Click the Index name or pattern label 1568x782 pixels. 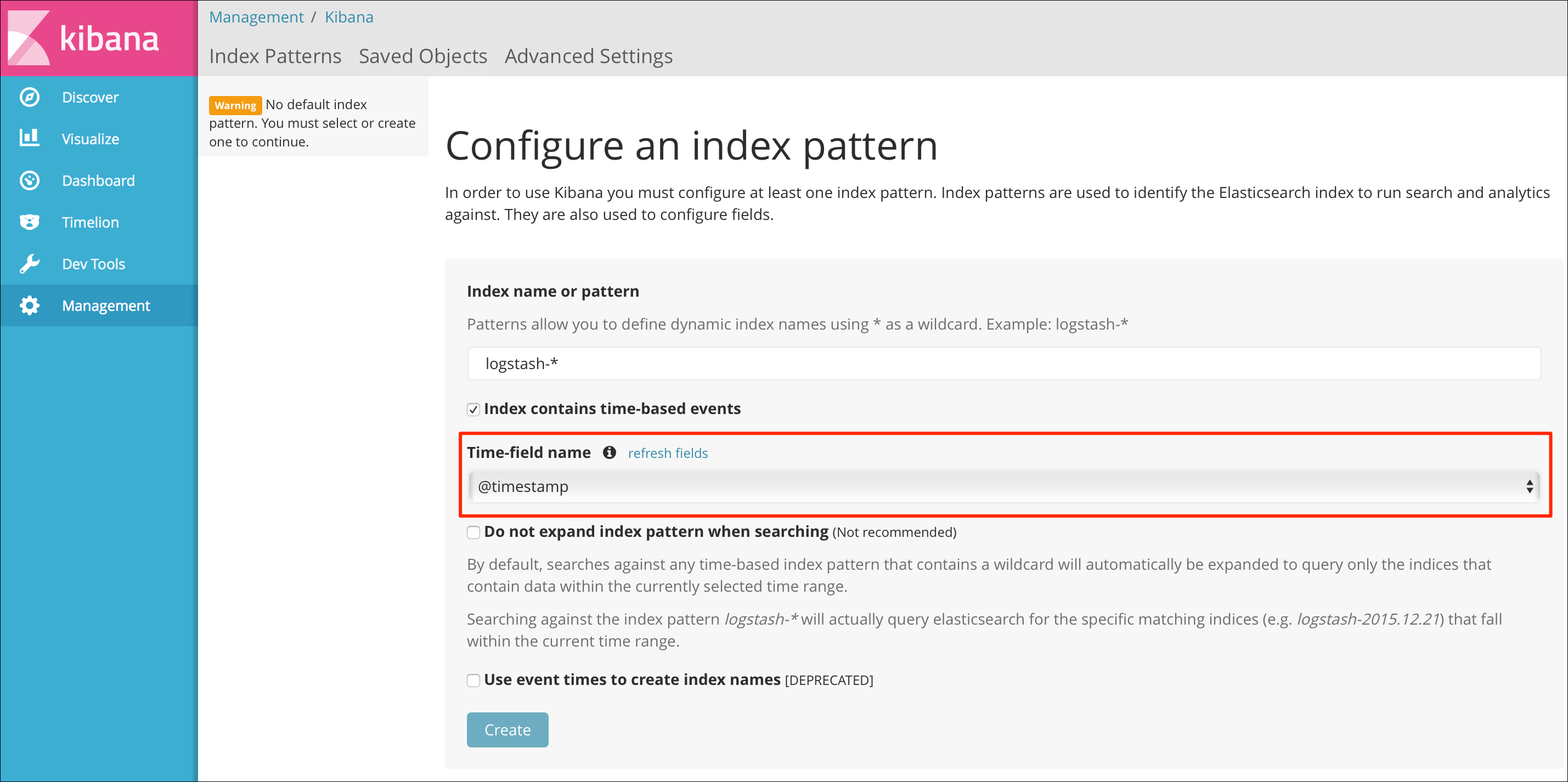pyautogui.click(x=552, y=292)
